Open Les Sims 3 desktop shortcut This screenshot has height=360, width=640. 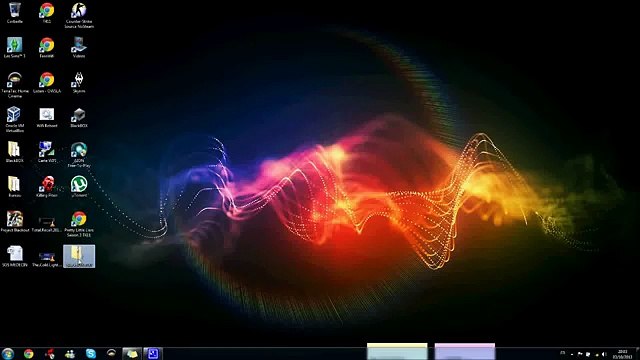(x=15, y=47)
